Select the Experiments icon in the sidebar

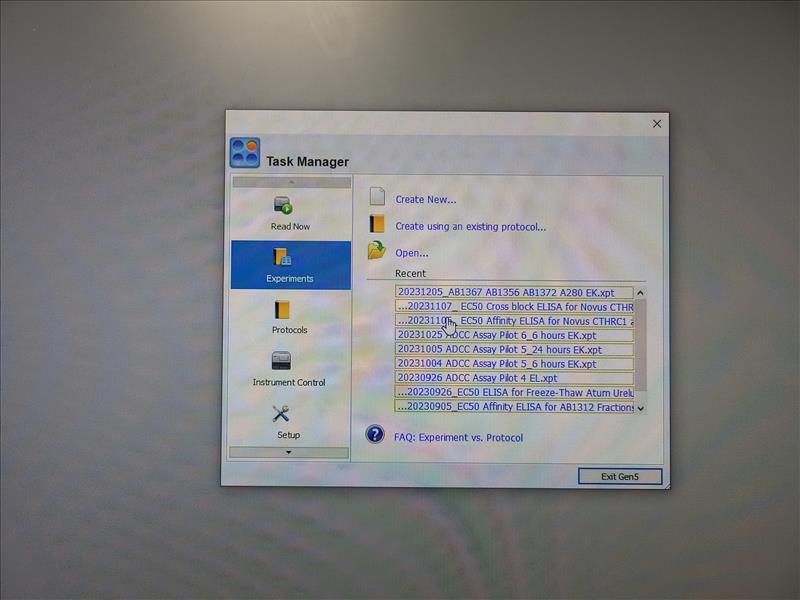tap(283, 258)
